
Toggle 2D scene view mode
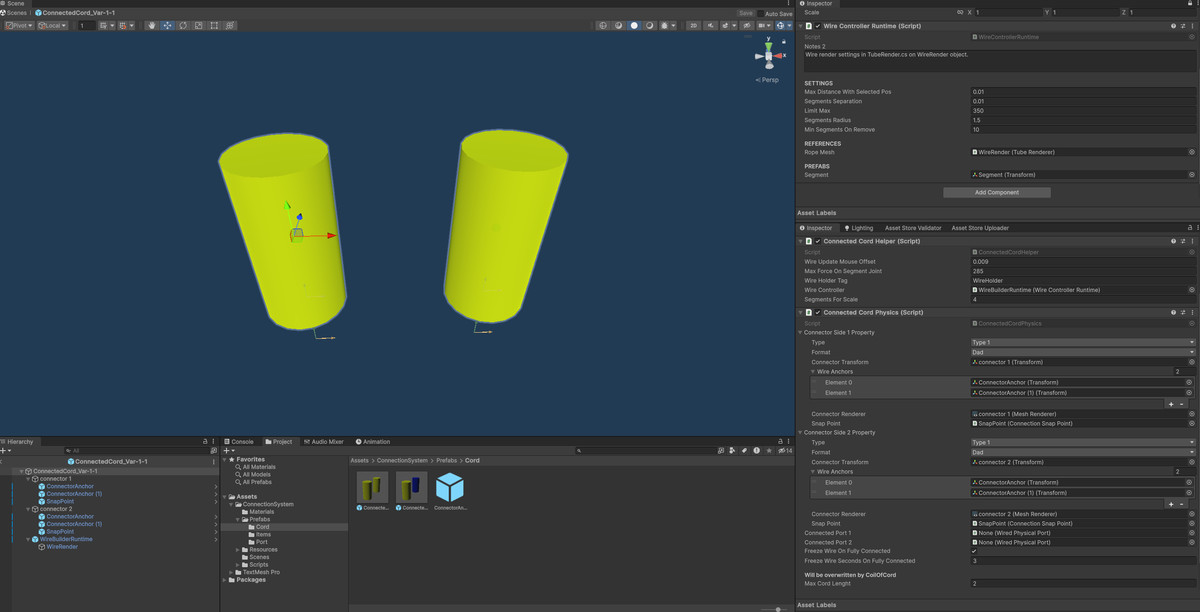coord(693,25)
